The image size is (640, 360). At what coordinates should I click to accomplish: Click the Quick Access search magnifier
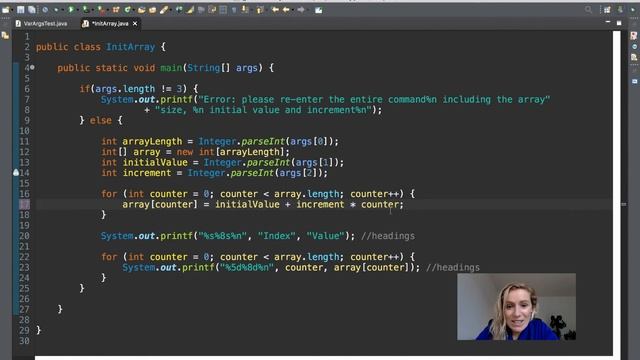pyautogui.click(x=588, y=10)
